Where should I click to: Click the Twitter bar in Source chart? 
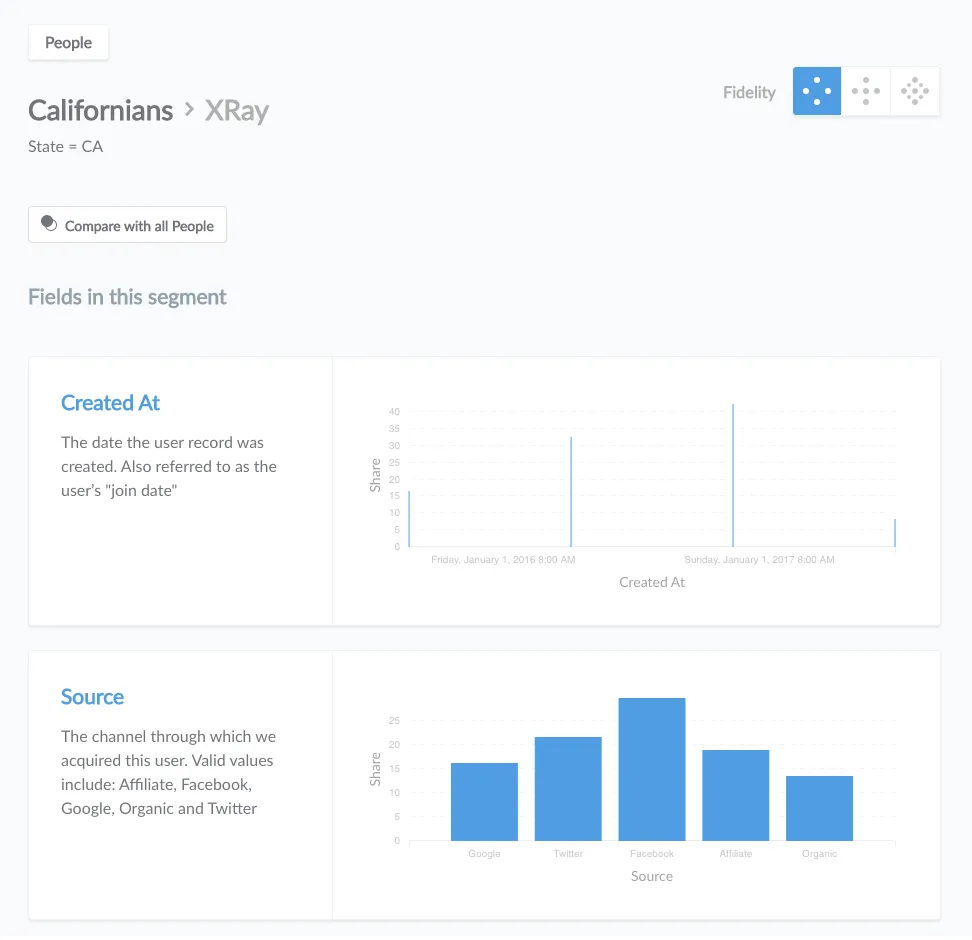pos(568,789)
